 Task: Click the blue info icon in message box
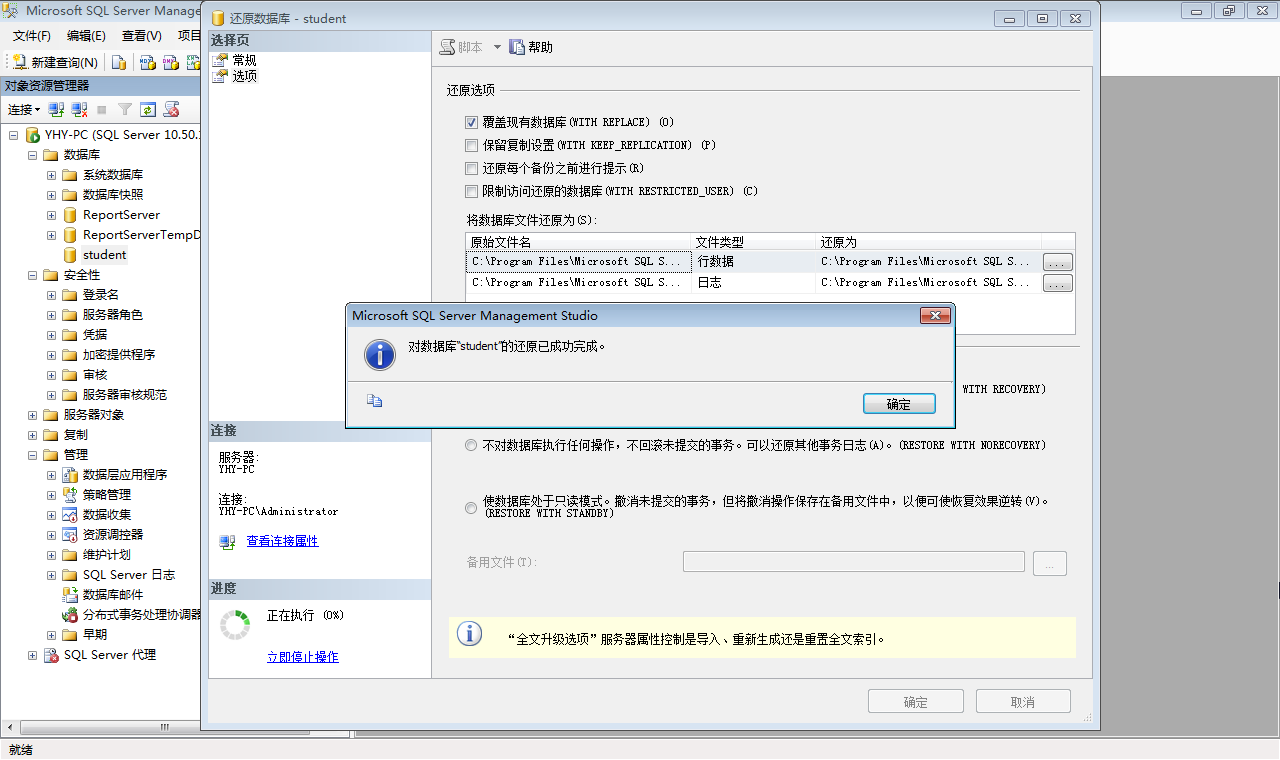pyautogui.click(x=379, y=354)
